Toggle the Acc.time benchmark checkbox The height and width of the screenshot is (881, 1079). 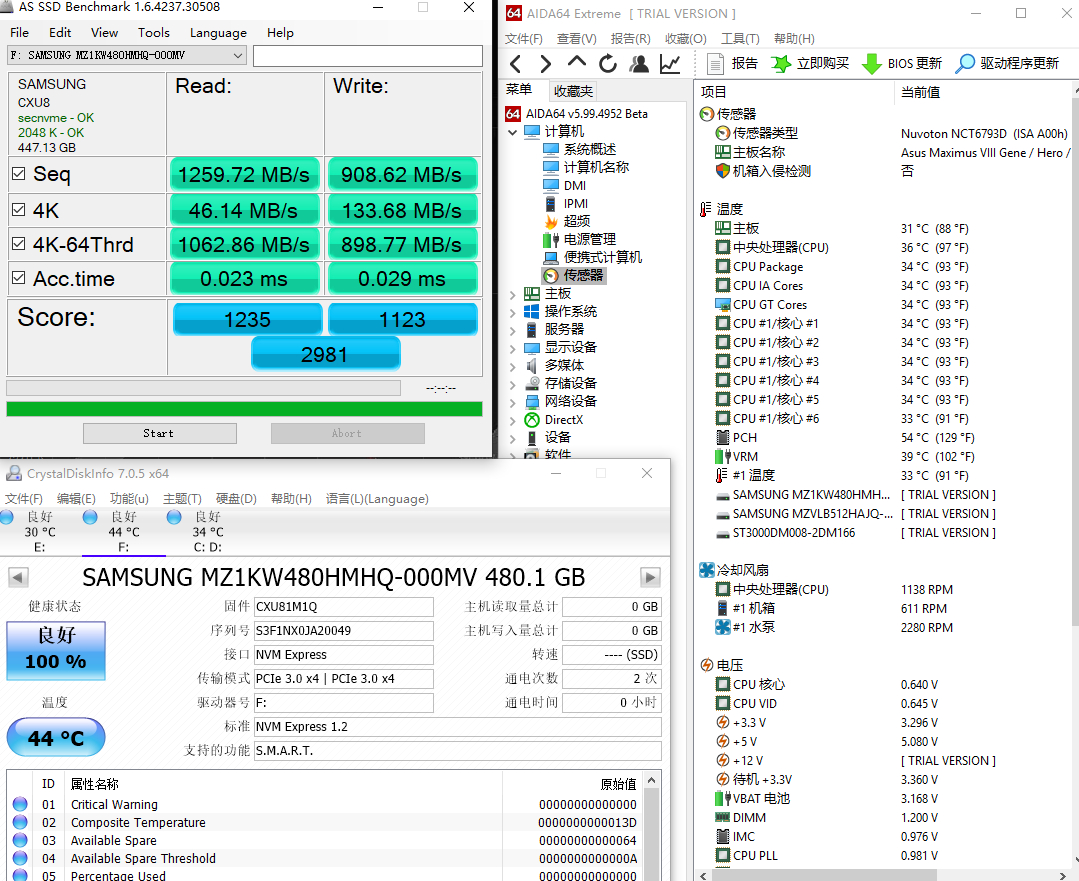pos(19,278)
